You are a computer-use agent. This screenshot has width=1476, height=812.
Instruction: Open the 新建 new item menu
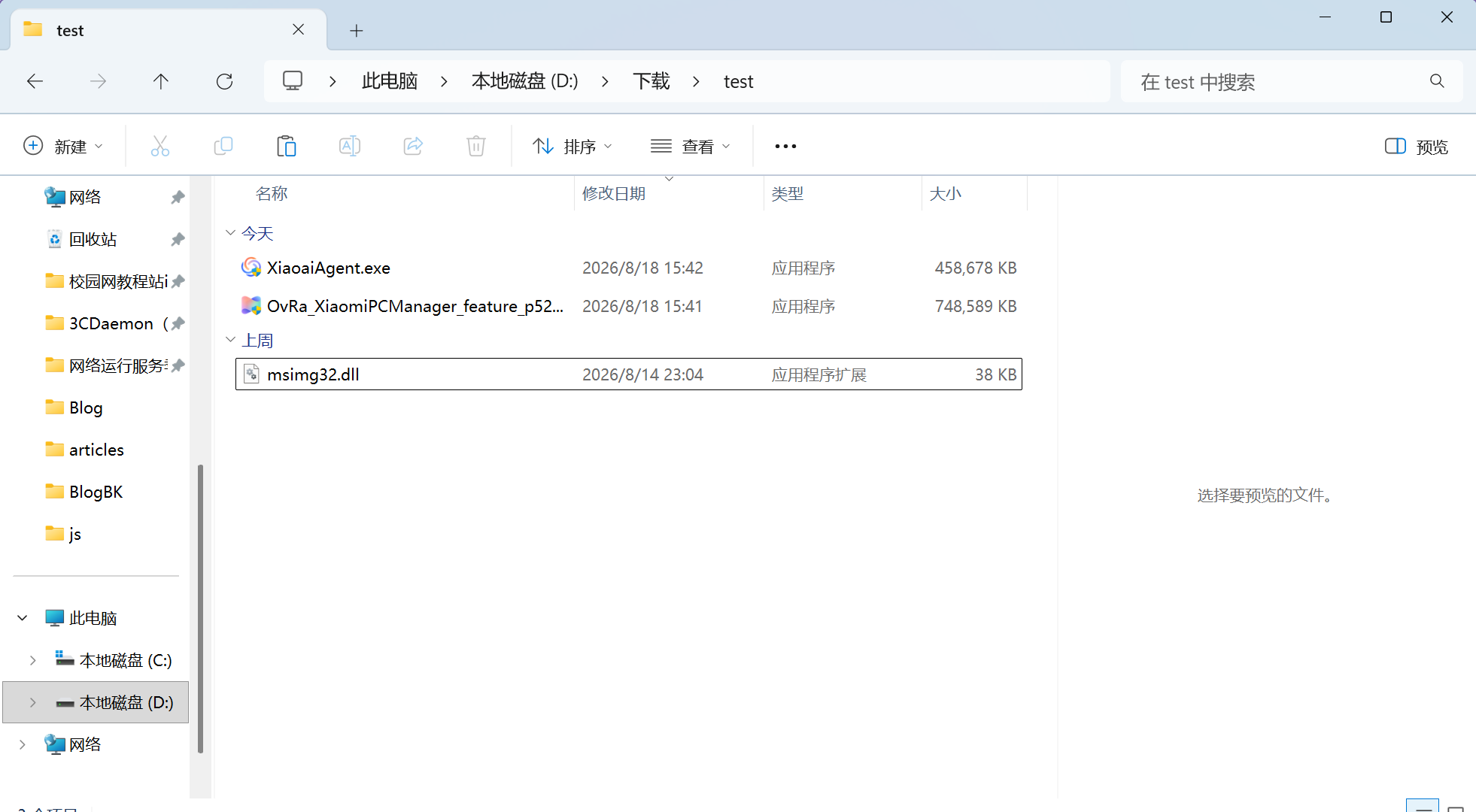click(63, 147)
